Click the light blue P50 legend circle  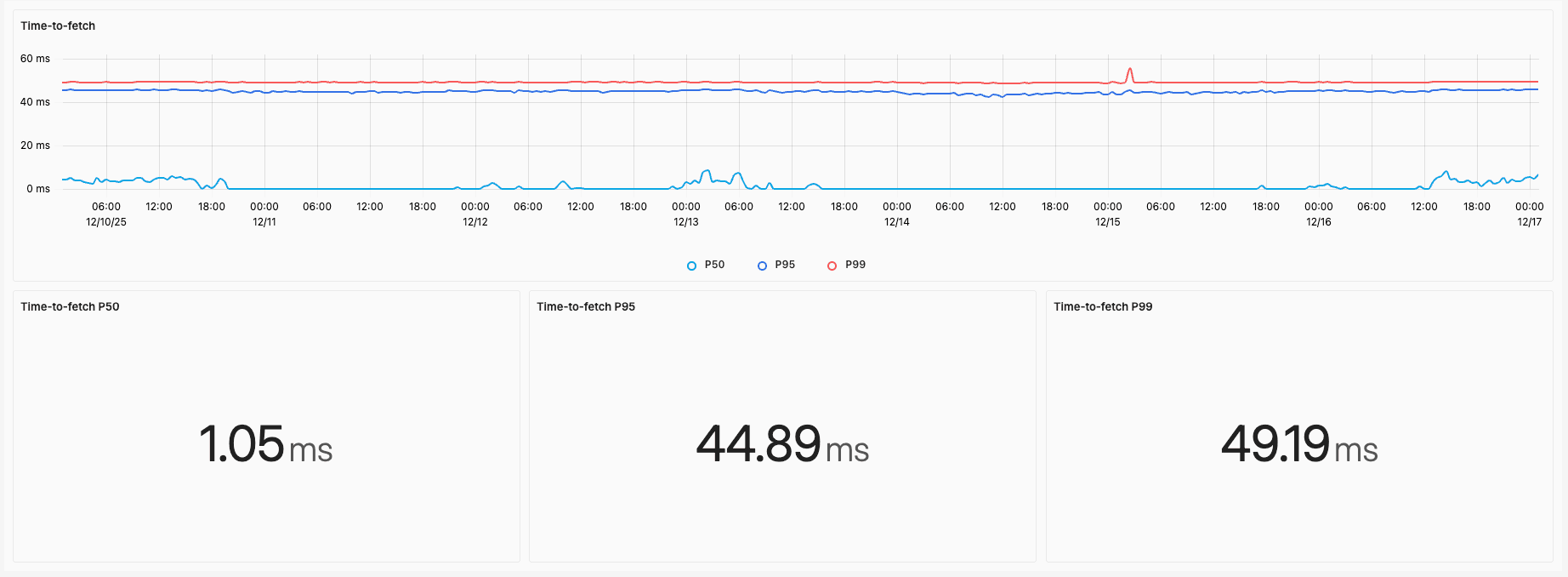[x=691, y=266]
